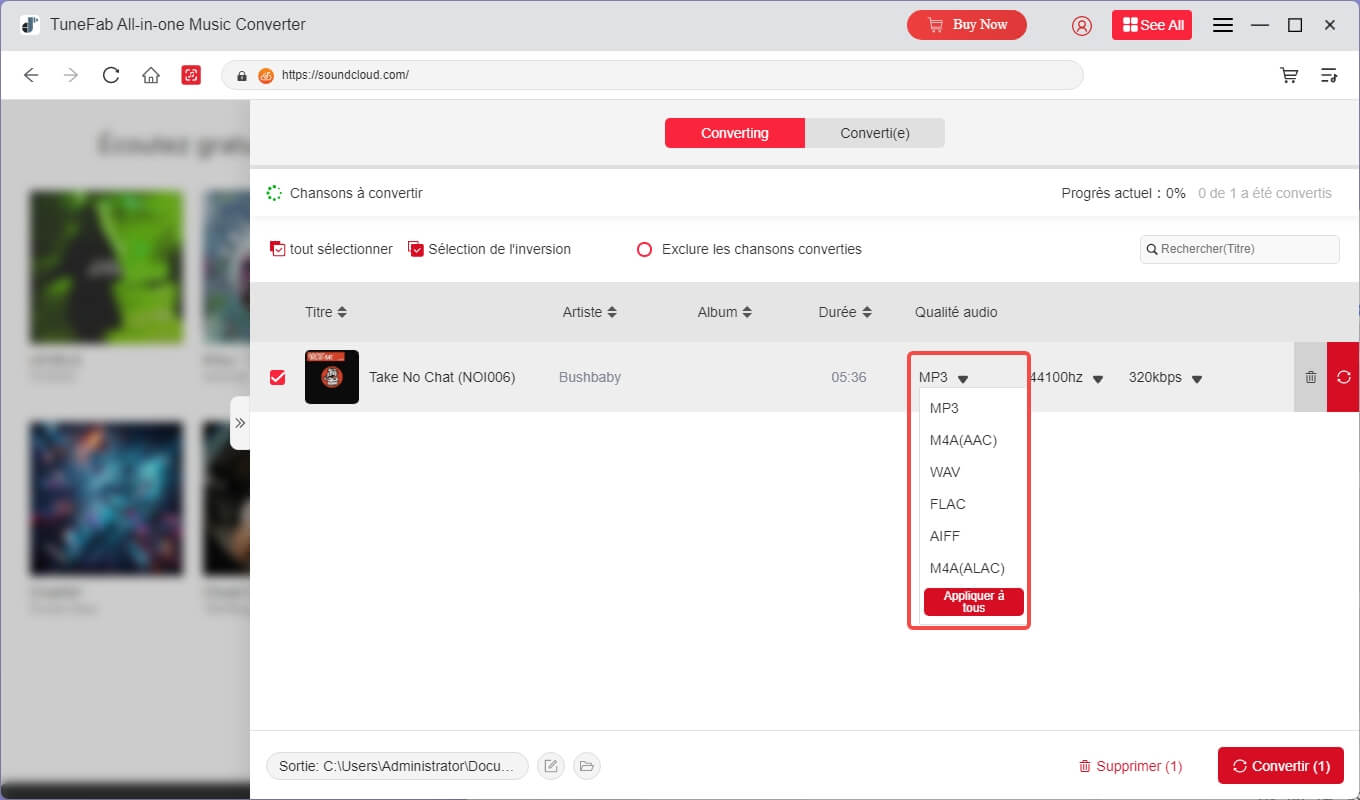Click the Take No Chat (NOI006) title
Image resolution: width=1360 pixels, height=800 pixels.
point(442,377)
